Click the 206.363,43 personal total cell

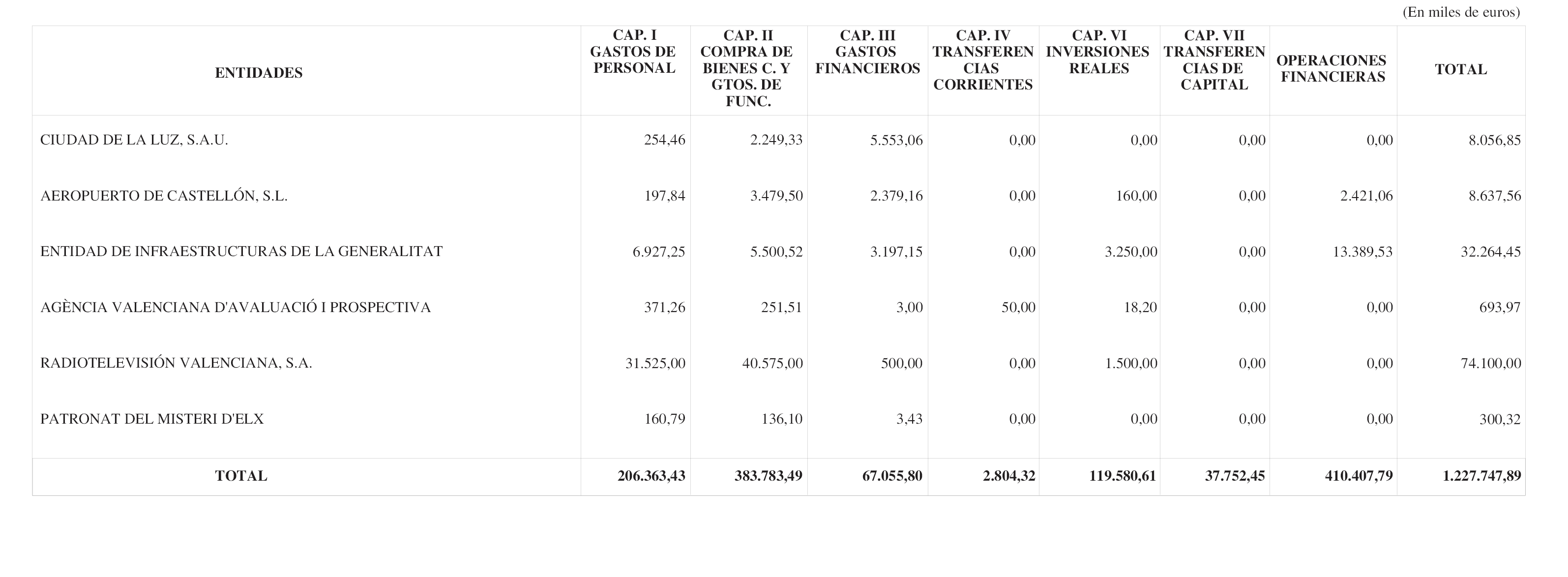(651, 476)
